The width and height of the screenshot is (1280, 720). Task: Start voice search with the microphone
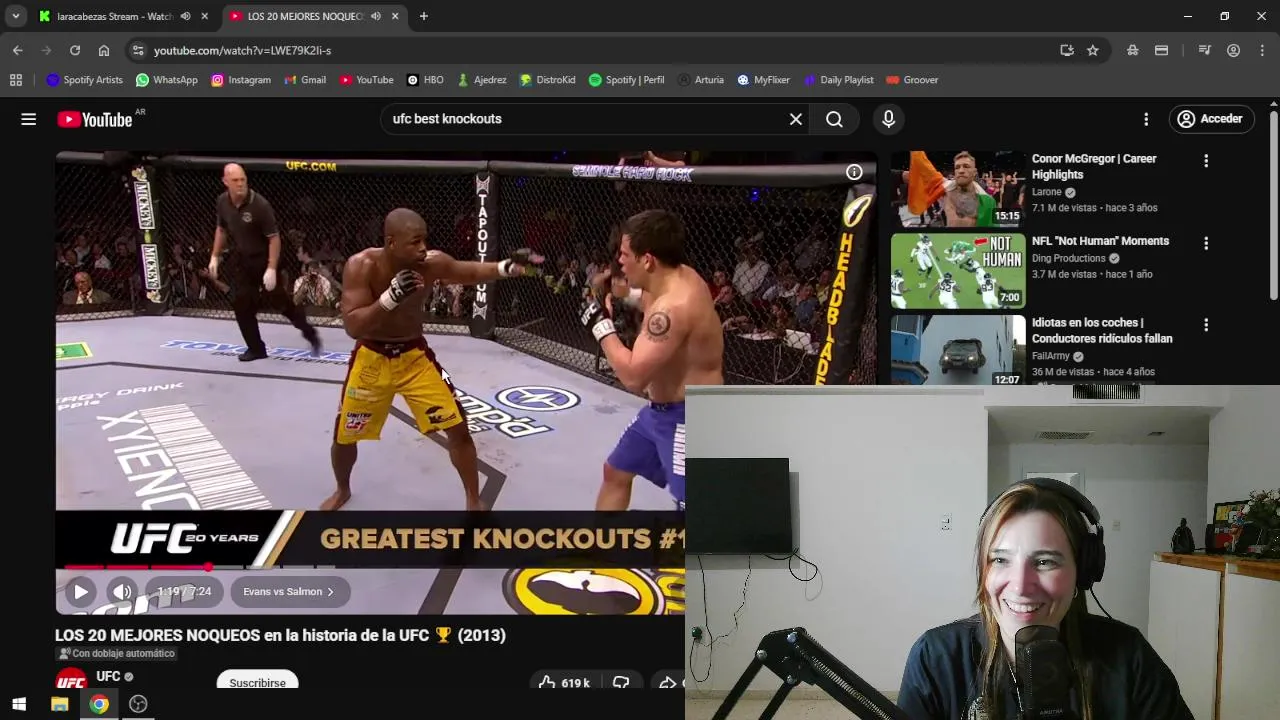point(888,119)
